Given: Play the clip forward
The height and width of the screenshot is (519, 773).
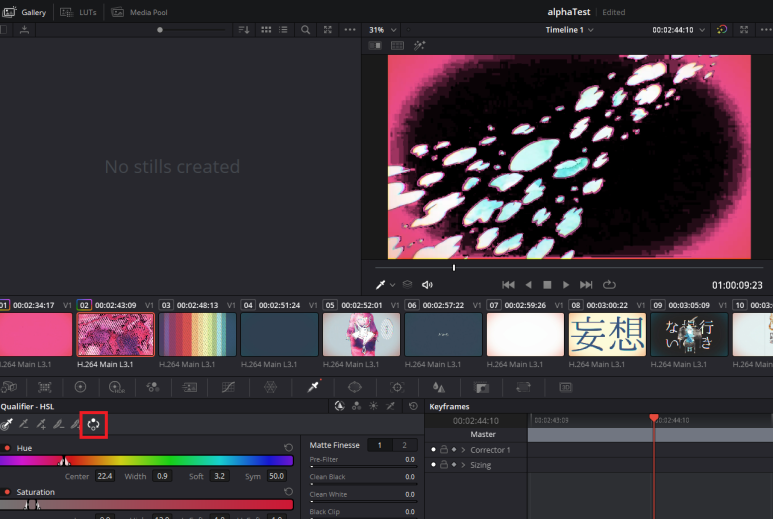Looking at the screenshot, I should point(566,285).
